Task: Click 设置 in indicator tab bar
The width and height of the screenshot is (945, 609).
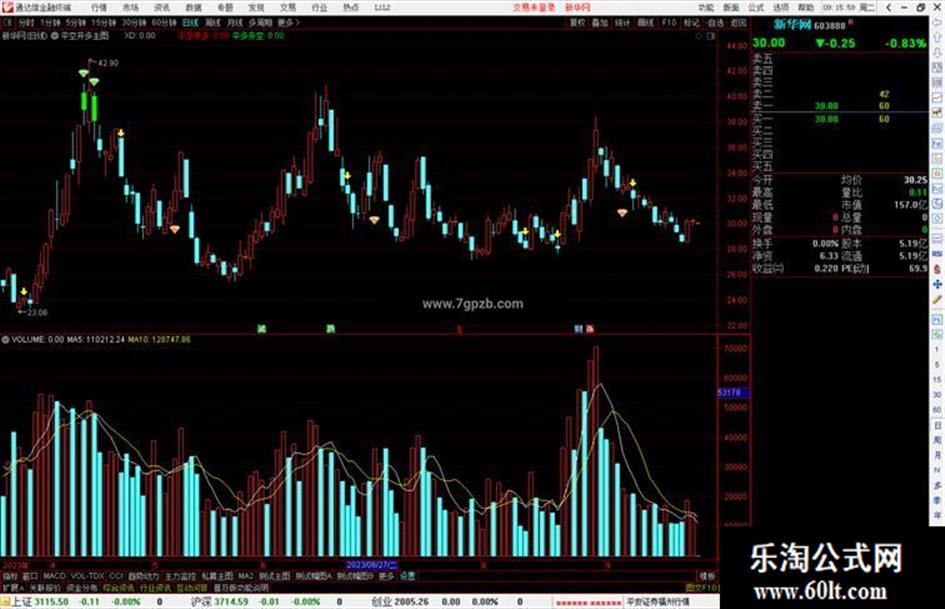Action: click(407, 576)
